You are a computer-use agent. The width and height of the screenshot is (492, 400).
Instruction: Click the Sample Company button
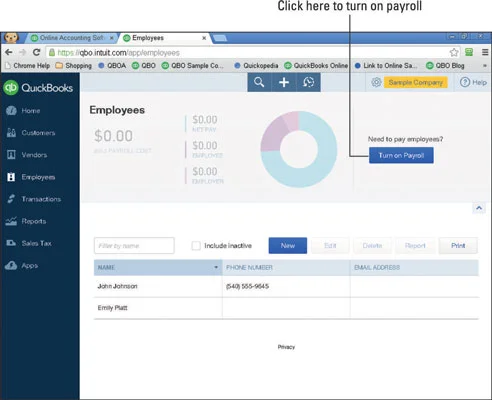[416, 82]
